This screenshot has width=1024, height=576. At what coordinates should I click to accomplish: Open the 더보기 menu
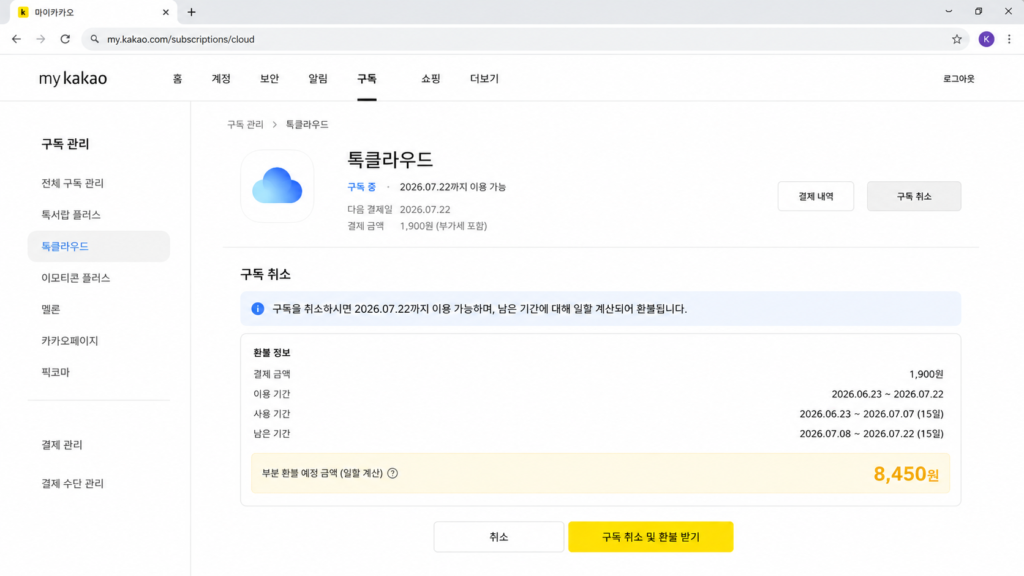pos(484,78)
